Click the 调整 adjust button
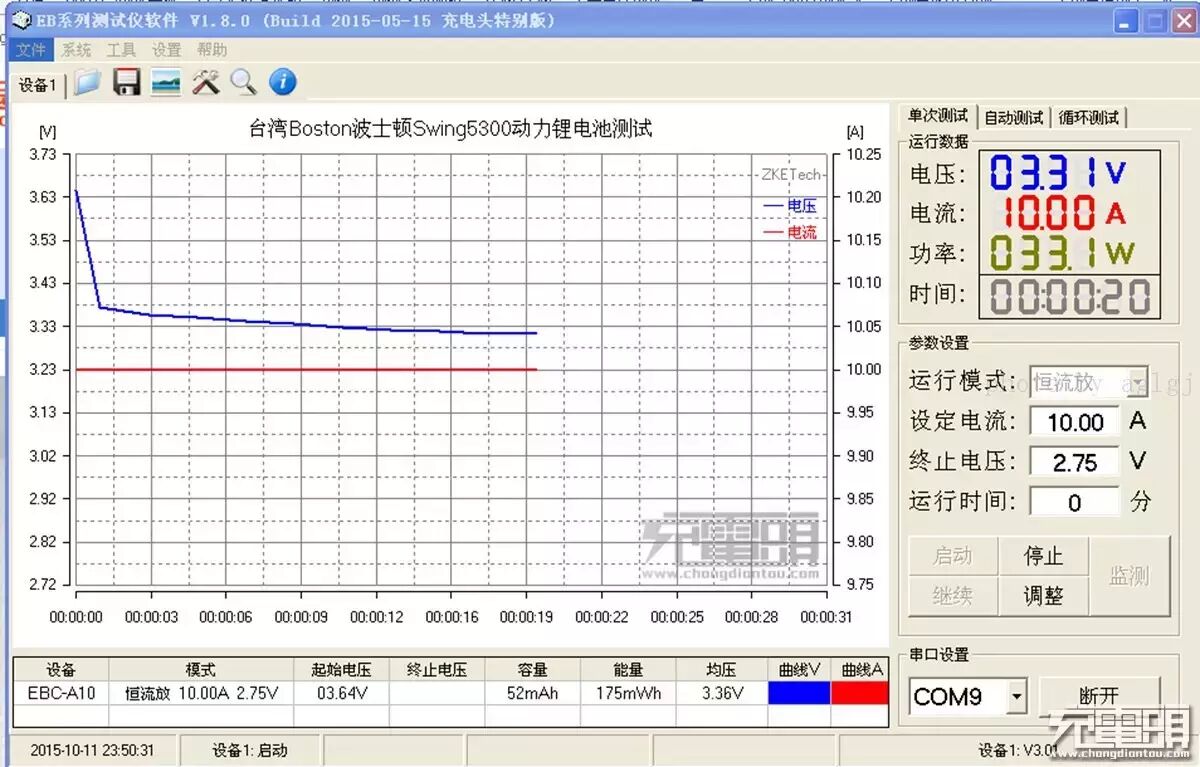This screenshot has width=1200, height=767. (x=1043, y=595)
